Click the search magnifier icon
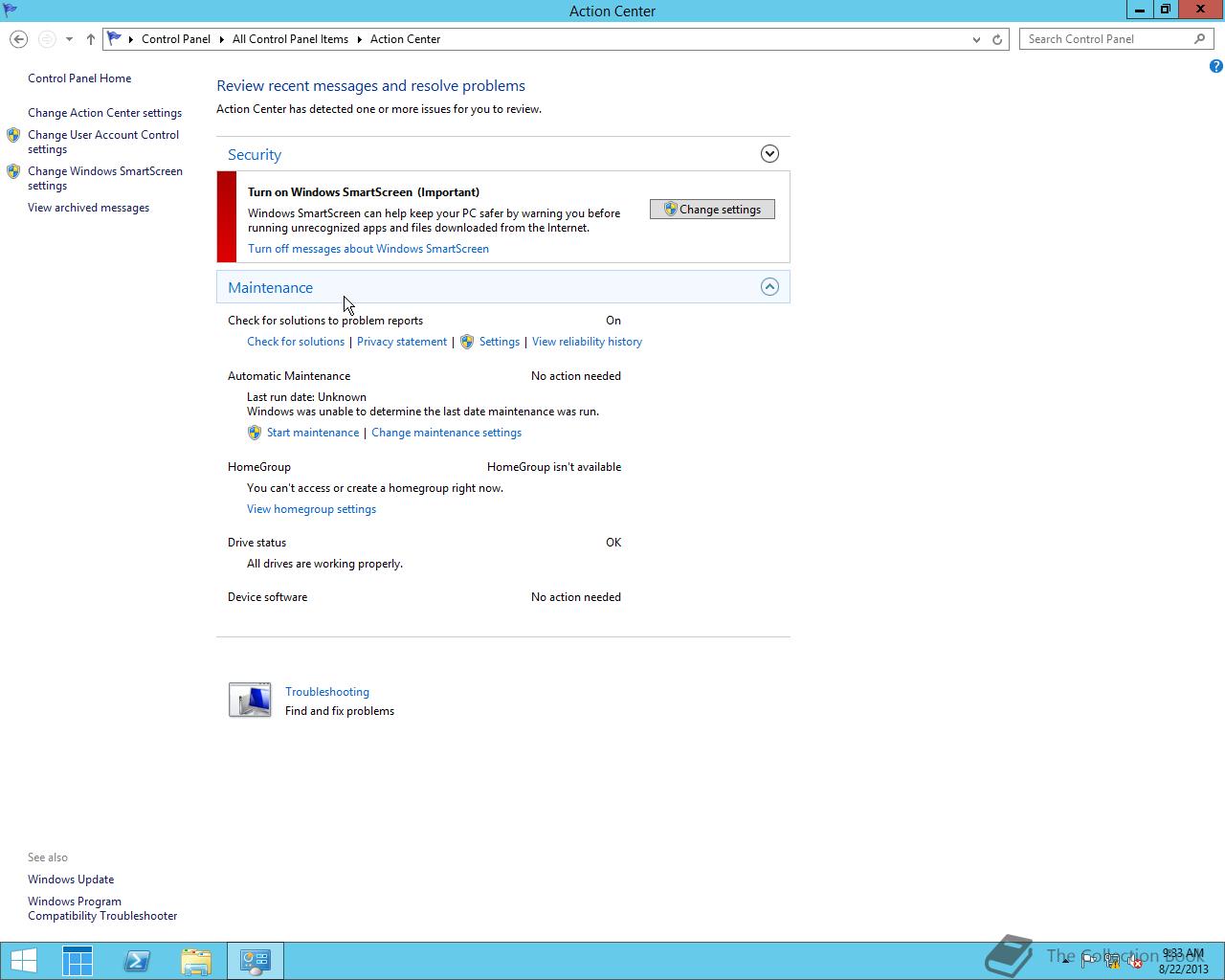This screenshot has height=980, width=1225. 1200,39
